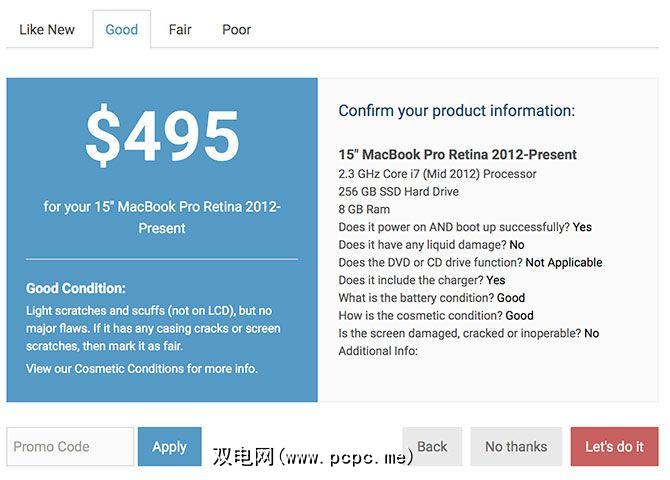Screen dimensions: 670x480
Task: Select the Good condition tab
Action: coord(121,30)
